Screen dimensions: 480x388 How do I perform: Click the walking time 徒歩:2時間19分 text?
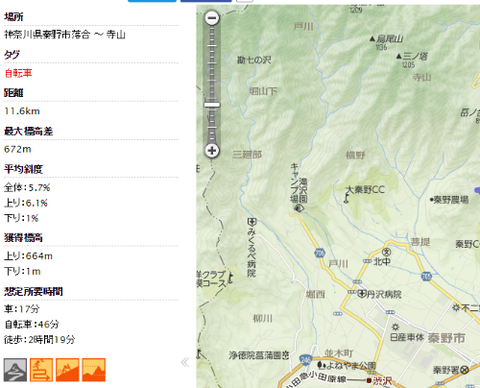pos(40,340)
